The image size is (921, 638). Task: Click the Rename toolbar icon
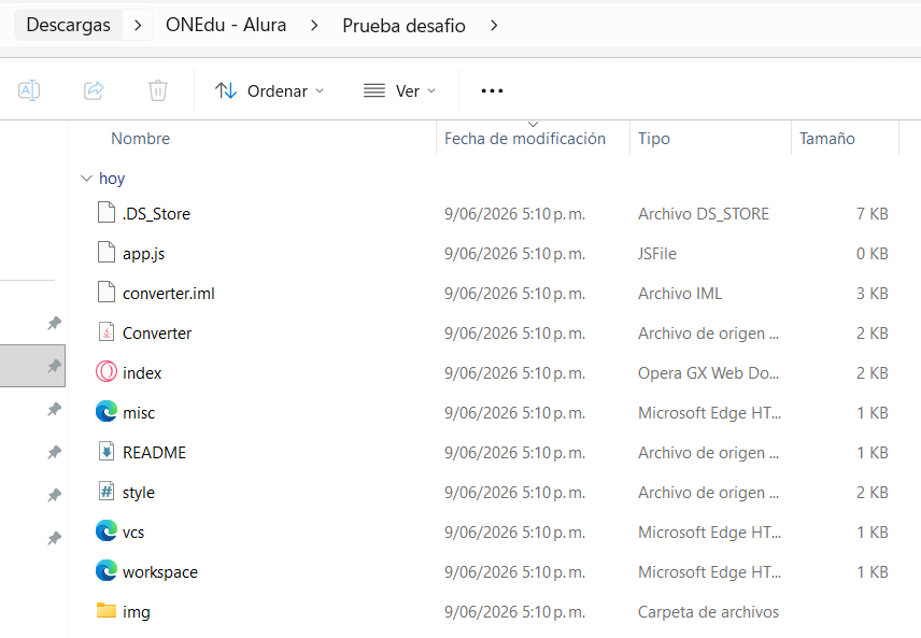pyautogui.click(x=29, y=91)
